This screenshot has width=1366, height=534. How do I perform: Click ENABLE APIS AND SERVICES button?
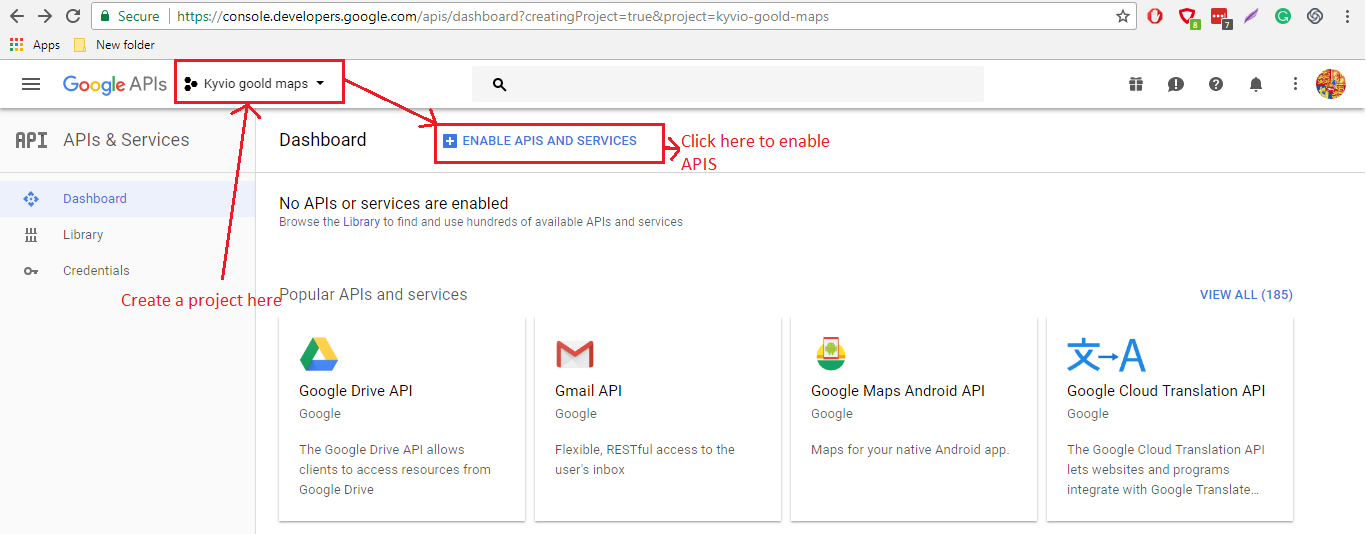(540, 141)
